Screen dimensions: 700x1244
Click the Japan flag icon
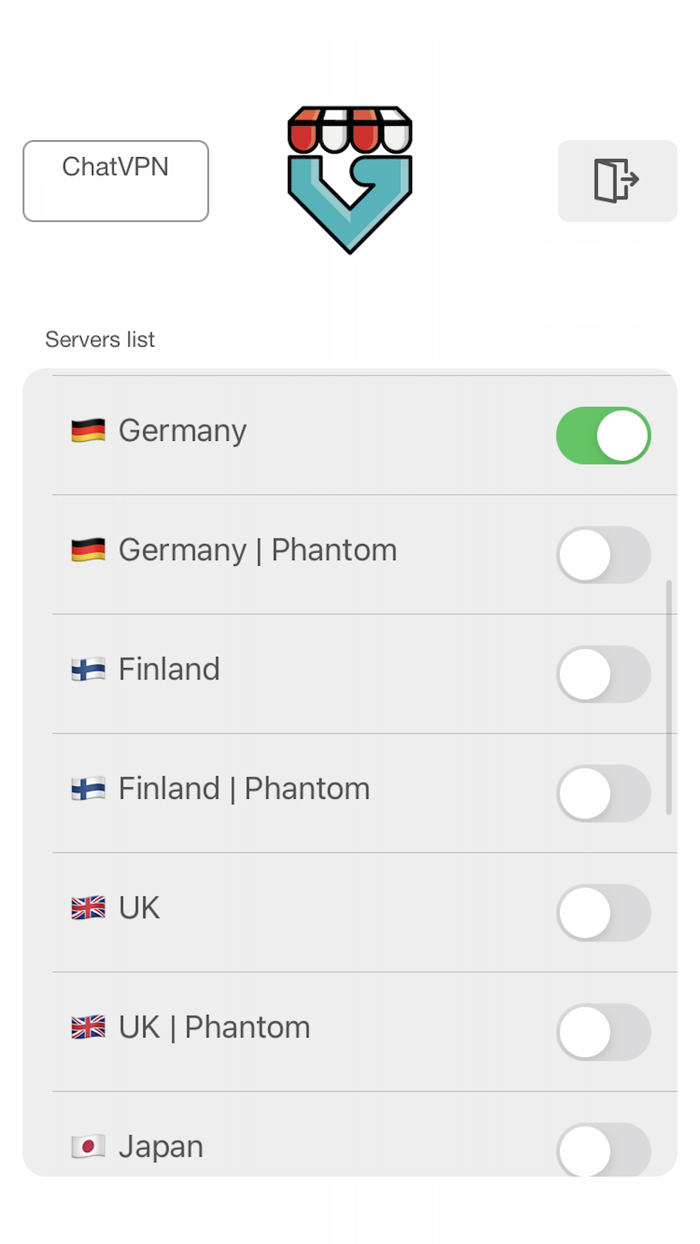[88, 1147]
